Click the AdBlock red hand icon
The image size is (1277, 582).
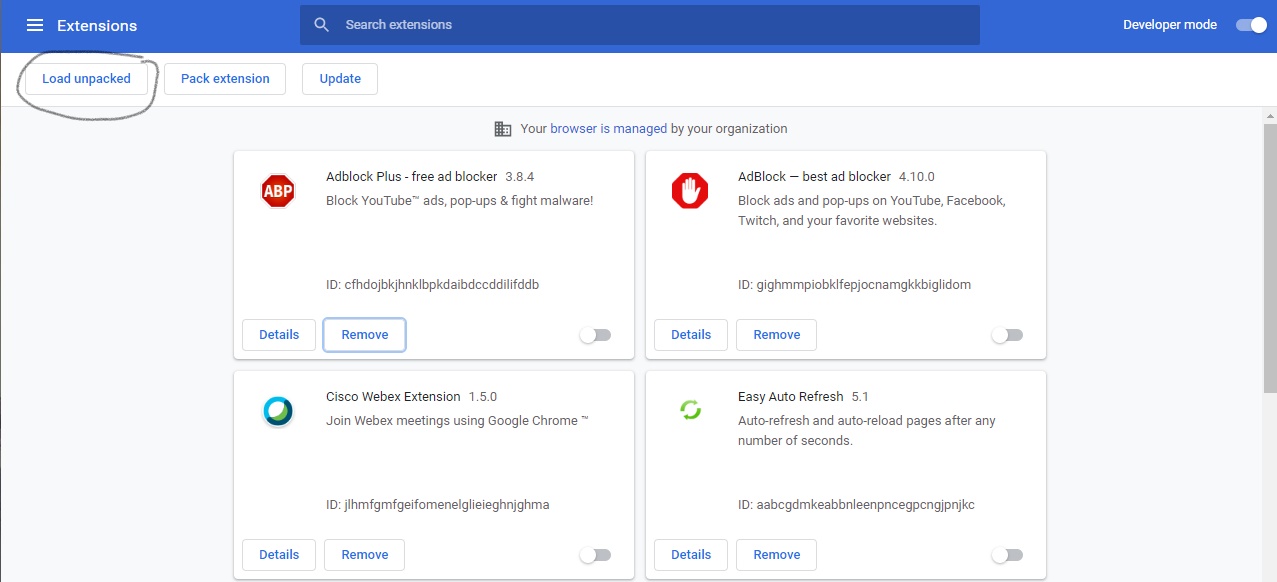point(690,191)
